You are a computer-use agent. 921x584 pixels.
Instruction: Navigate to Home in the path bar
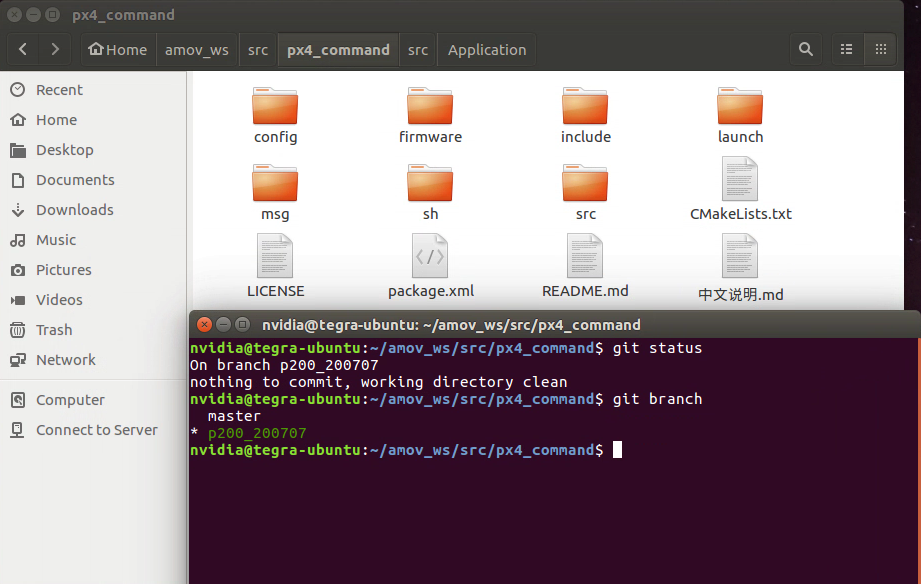118,49
